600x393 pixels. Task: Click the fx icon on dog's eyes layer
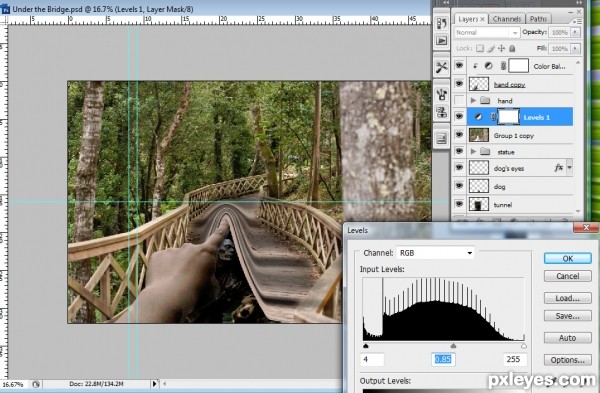559,168
